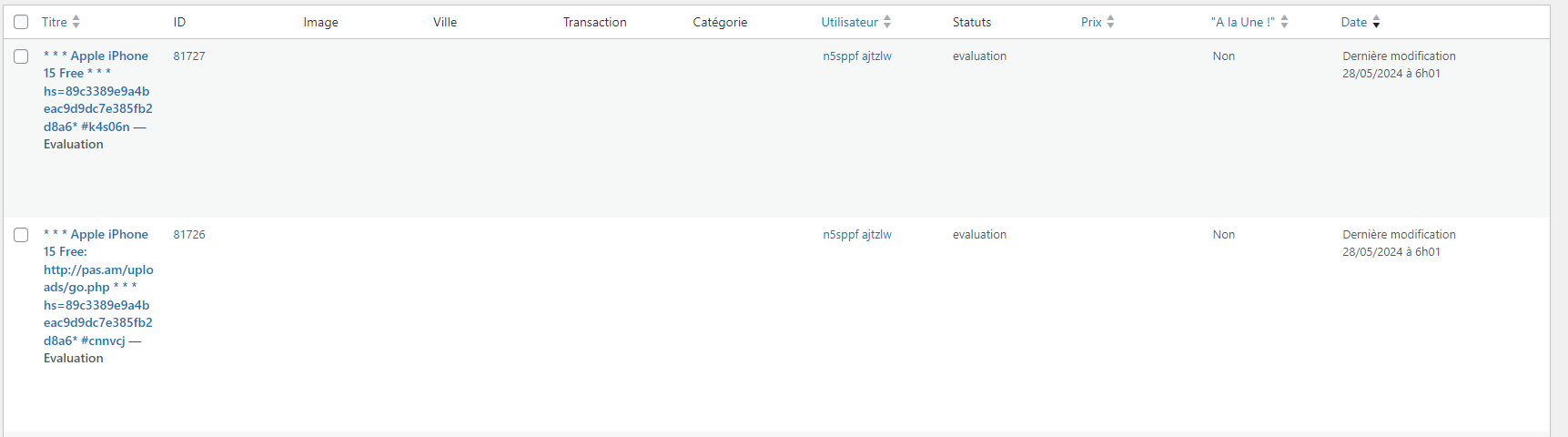The width and height of the screenshot is (1568, 437).
Task: Click the Image column header
Action: pyautogui.click(x=320, y=22)
